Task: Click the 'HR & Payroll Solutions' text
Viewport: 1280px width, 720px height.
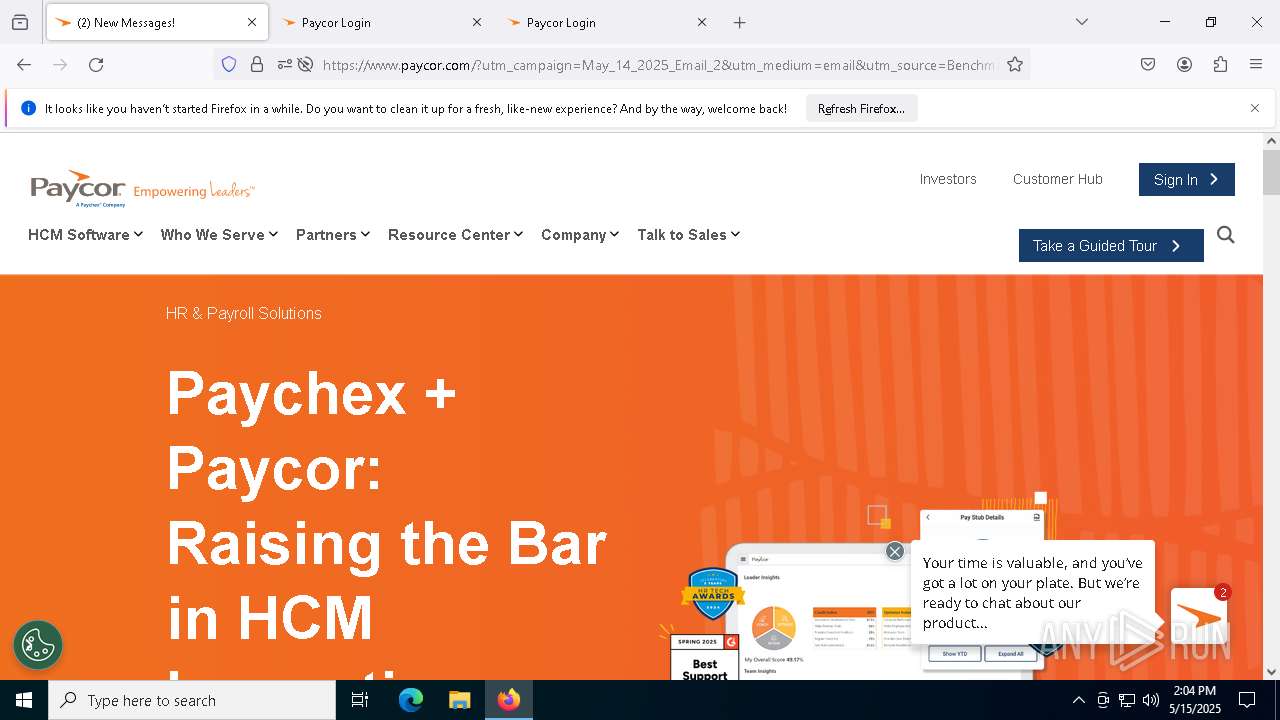Action: click(x=243, y=313)
